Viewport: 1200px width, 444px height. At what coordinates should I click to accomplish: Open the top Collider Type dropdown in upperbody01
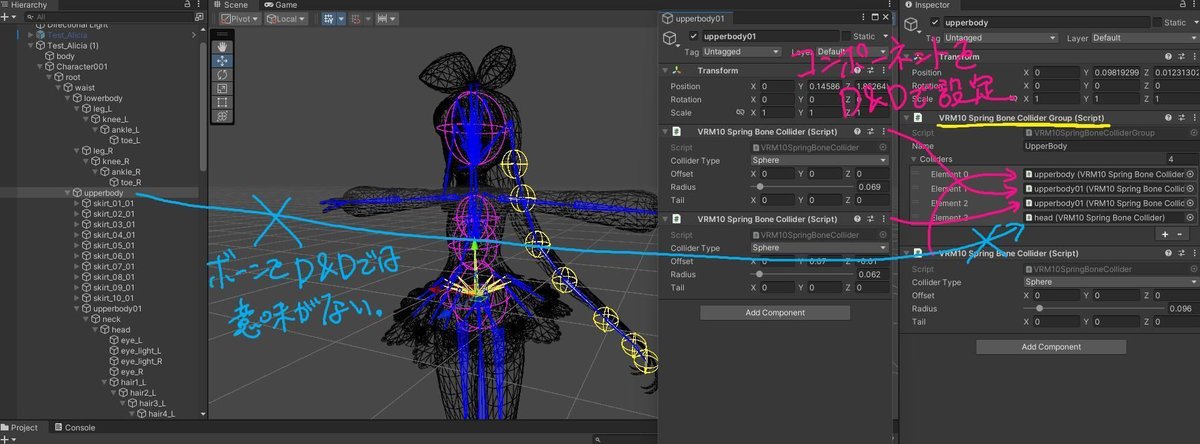tap(819, 161)
